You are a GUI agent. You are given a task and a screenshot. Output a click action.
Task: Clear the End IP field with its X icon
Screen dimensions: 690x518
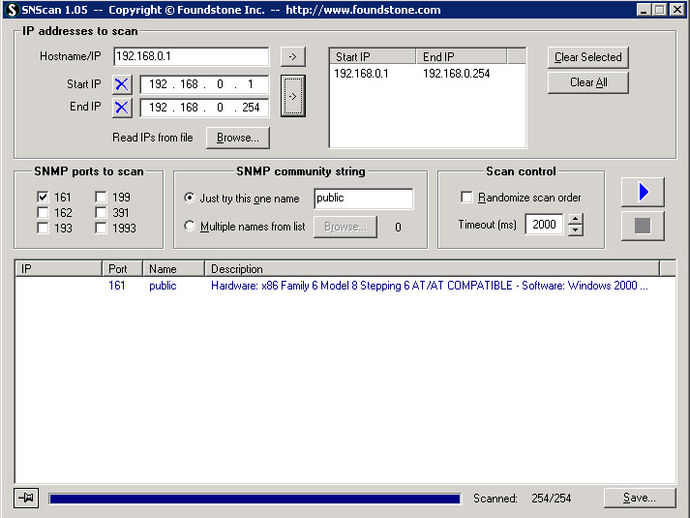(x=122, y=107)
